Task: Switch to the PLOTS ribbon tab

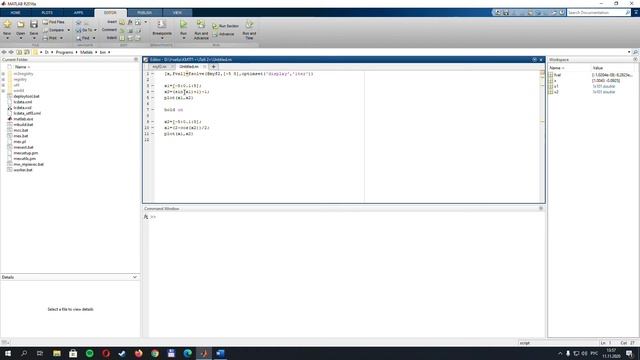Action: pos(47,13)
